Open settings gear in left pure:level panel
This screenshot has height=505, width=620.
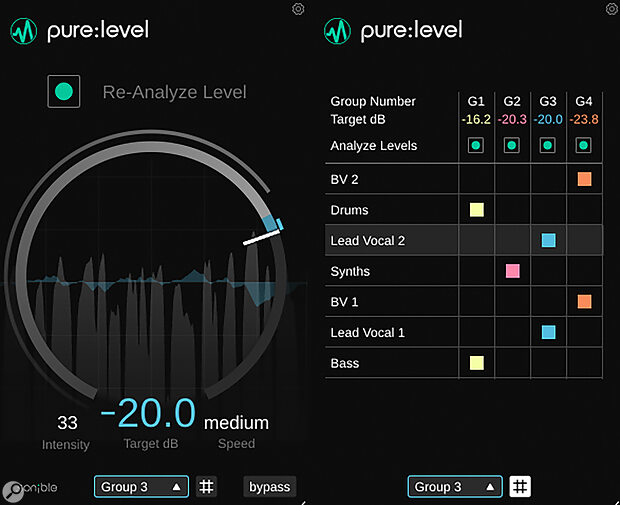pyautogui.click(x=298, y=9)
